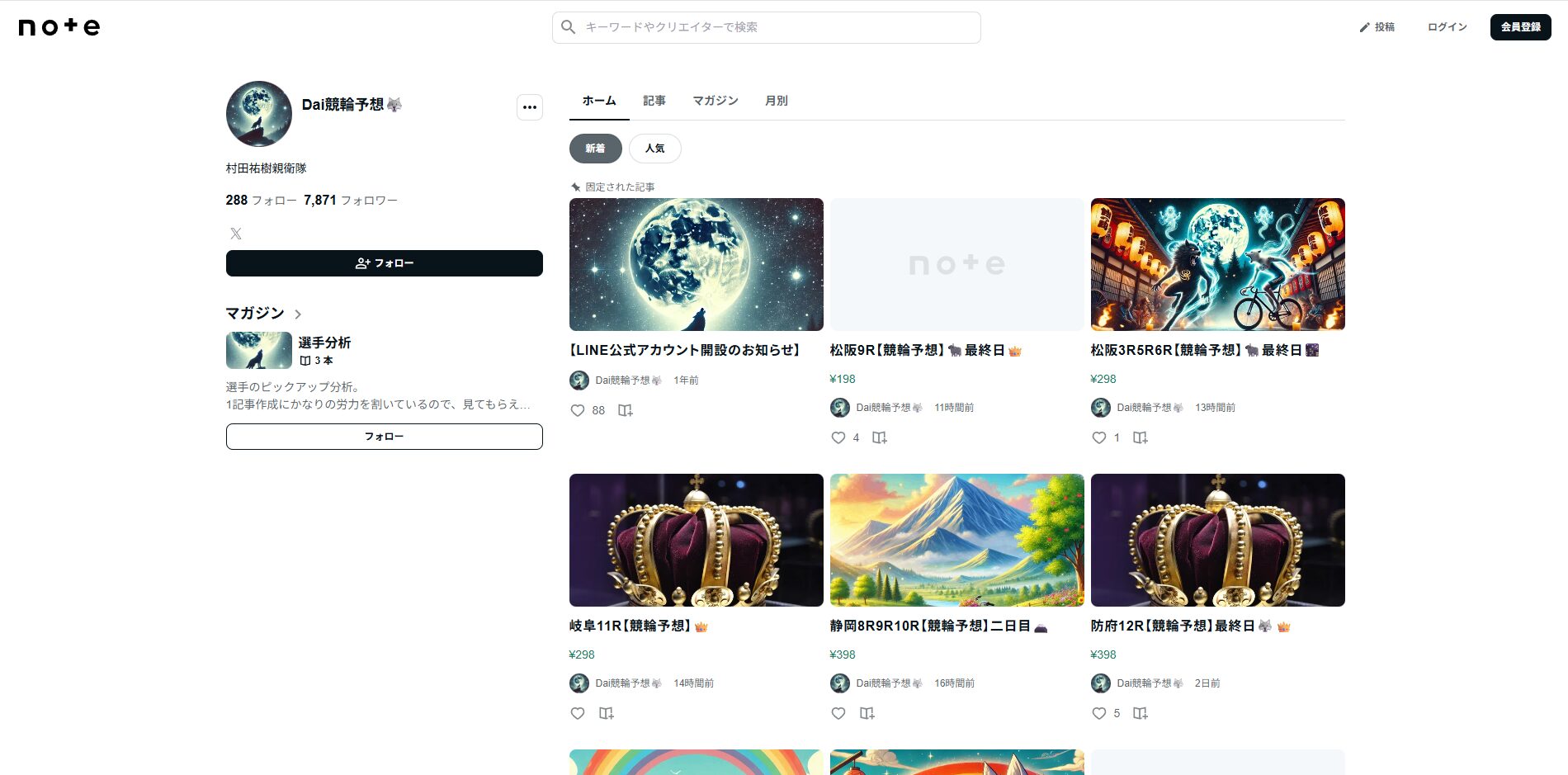The image size is (1568, 775).
Task: Click the note logo in the header
Action: click(x=59, y=27)
